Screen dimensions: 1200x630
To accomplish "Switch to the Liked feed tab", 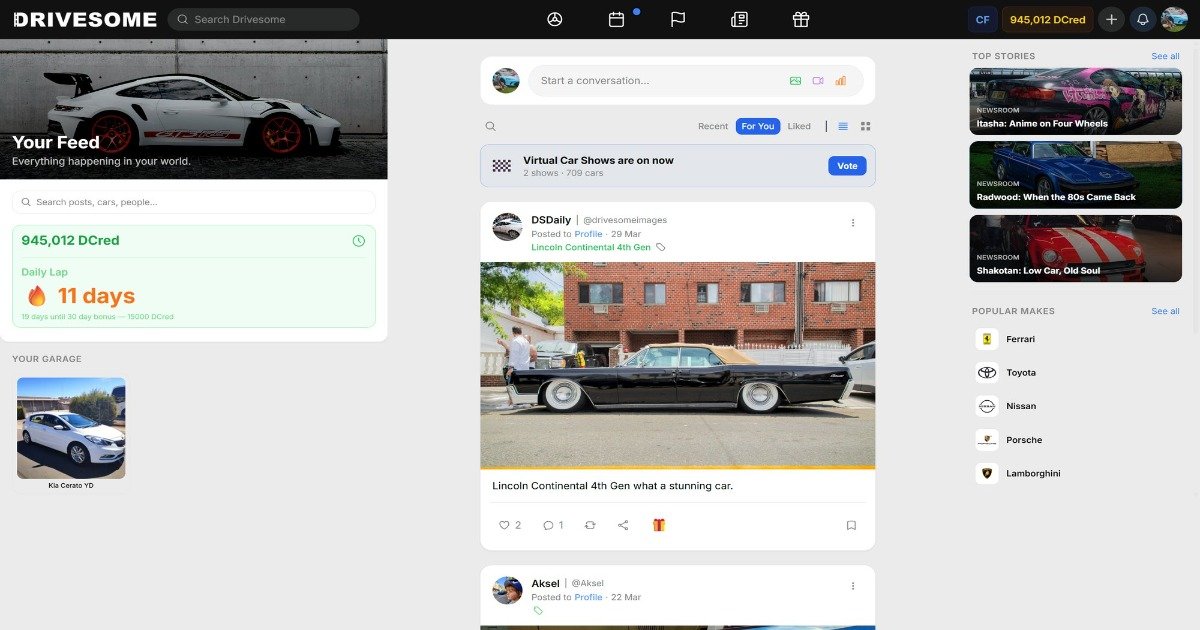I will [x=799, y=126].
